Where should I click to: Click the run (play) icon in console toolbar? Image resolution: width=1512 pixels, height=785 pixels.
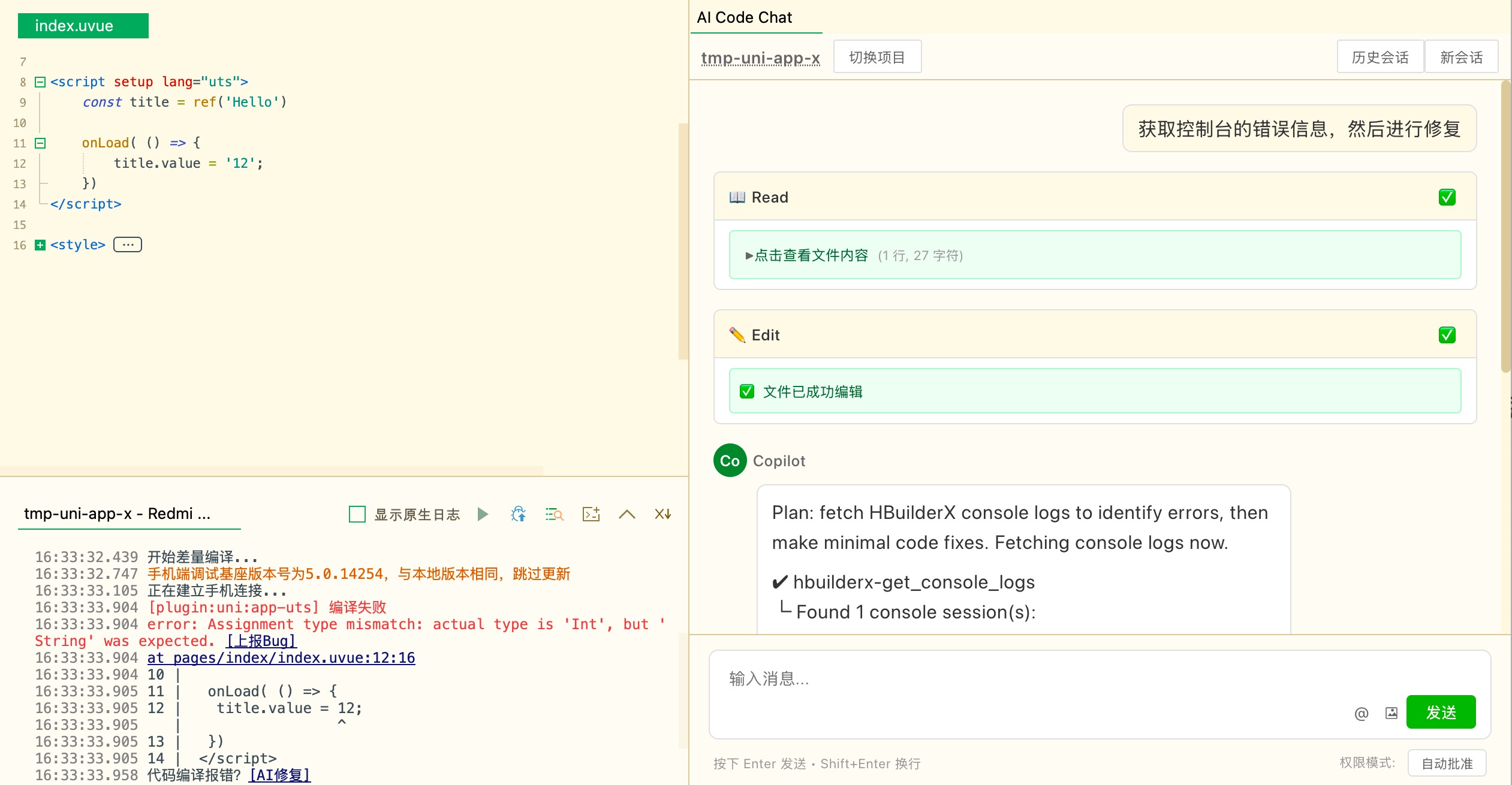click(483, 514)
